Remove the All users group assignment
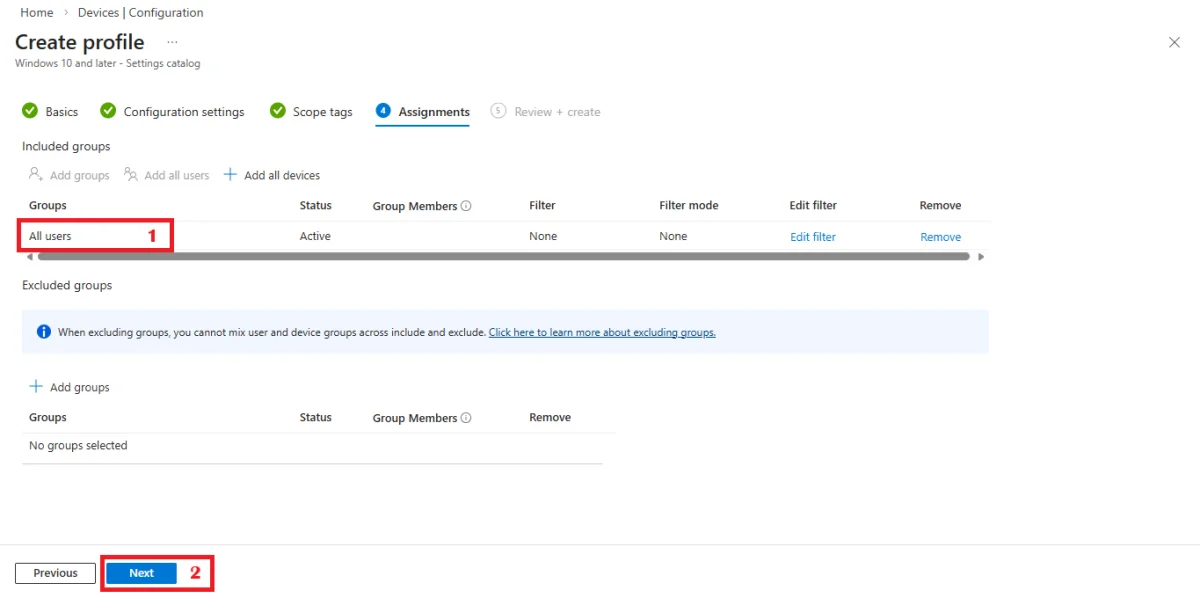 [x=940, y=237]
